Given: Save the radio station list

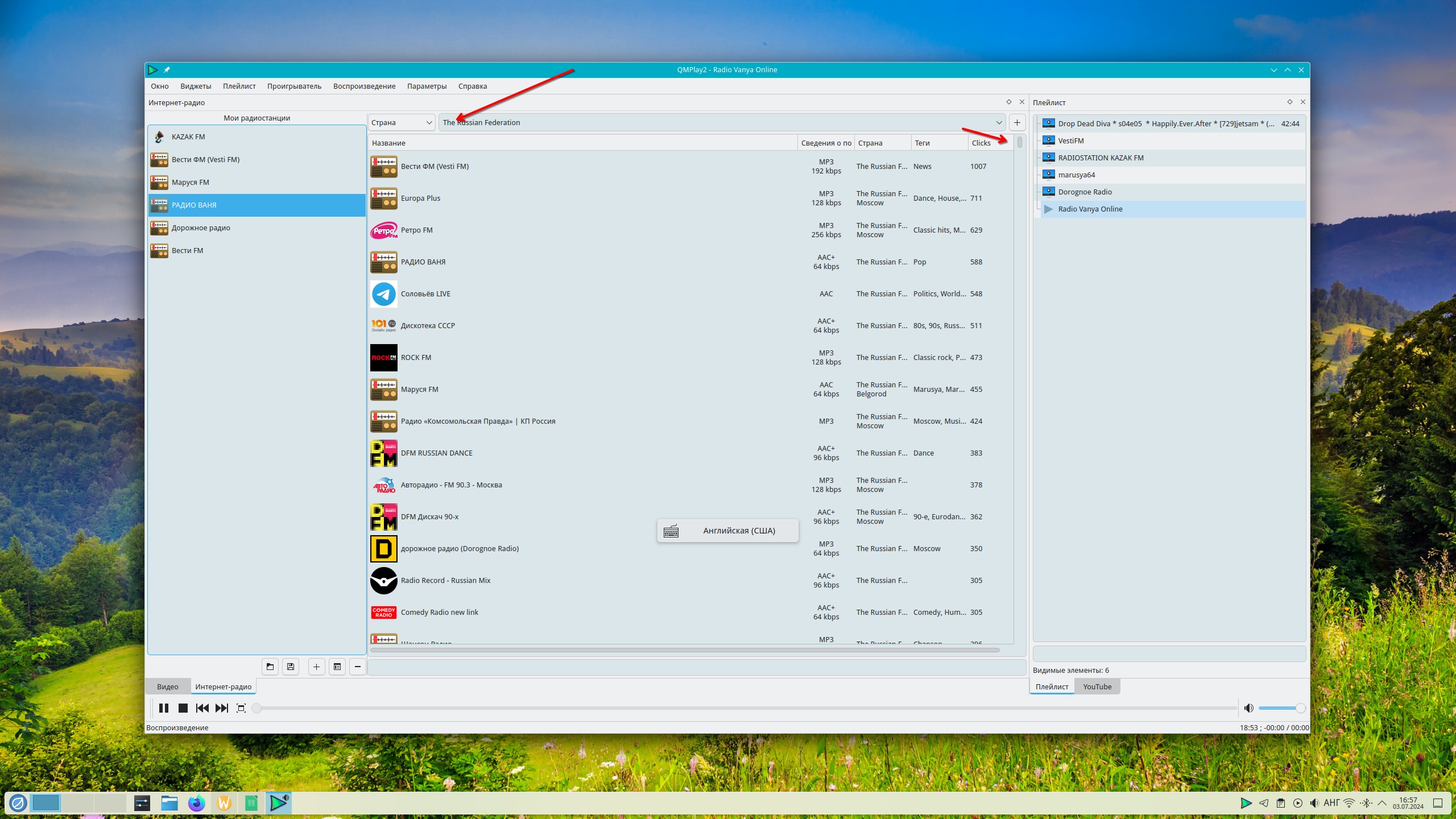Looking at the screenshot, I should pos(291,667).
